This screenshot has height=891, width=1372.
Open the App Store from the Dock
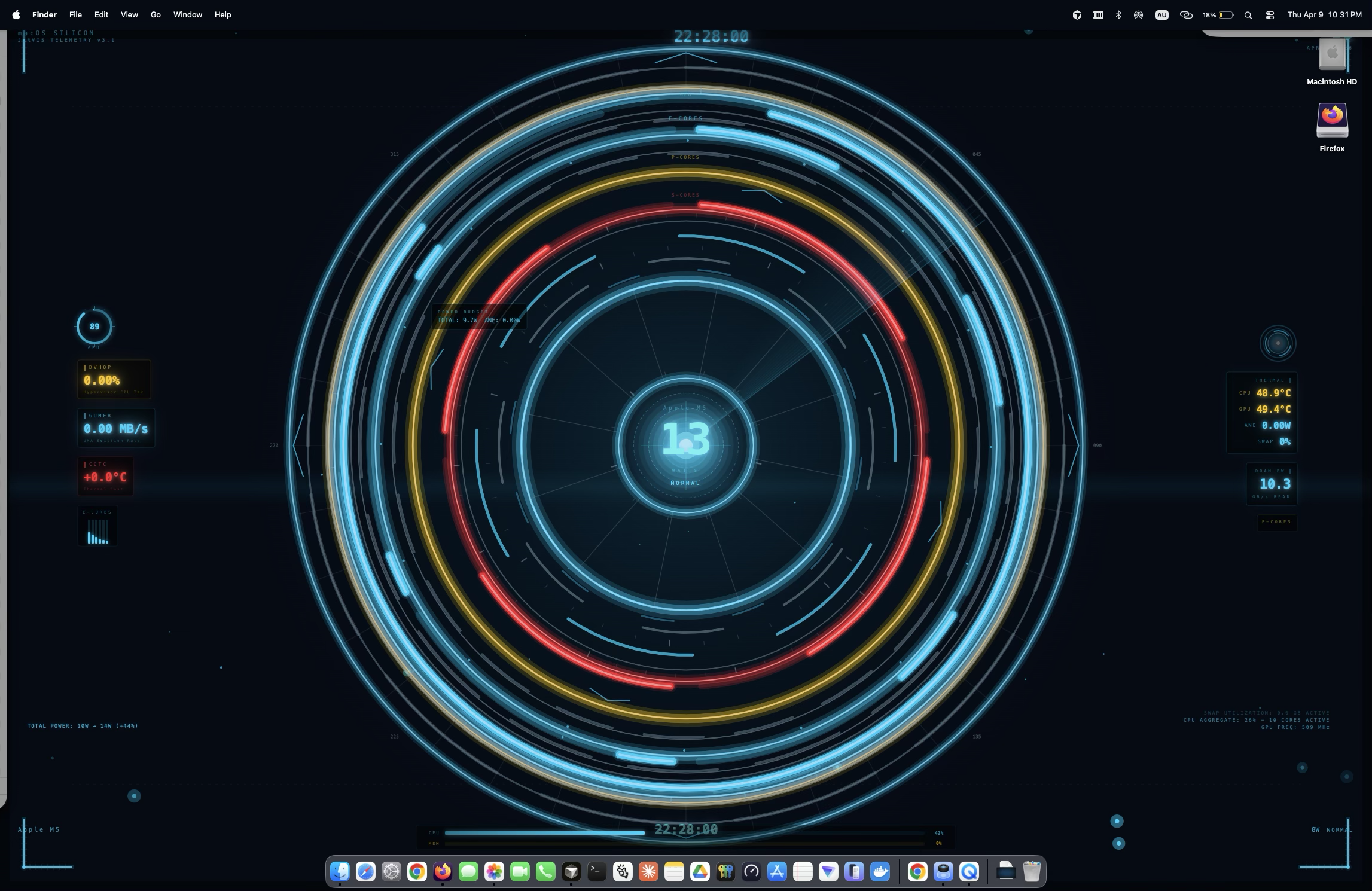(777, 872)
